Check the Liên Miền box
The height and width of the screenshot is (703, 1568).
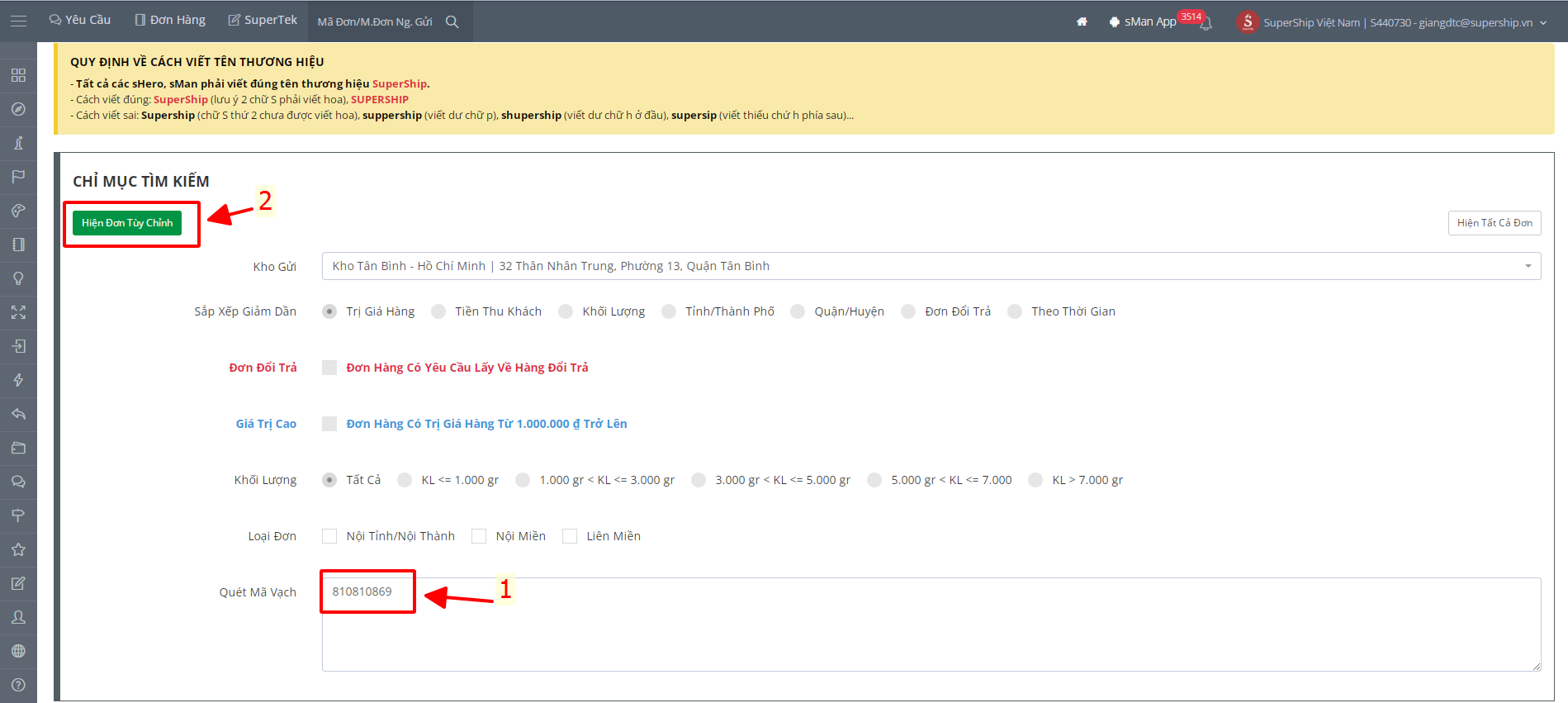click(570, 536)
